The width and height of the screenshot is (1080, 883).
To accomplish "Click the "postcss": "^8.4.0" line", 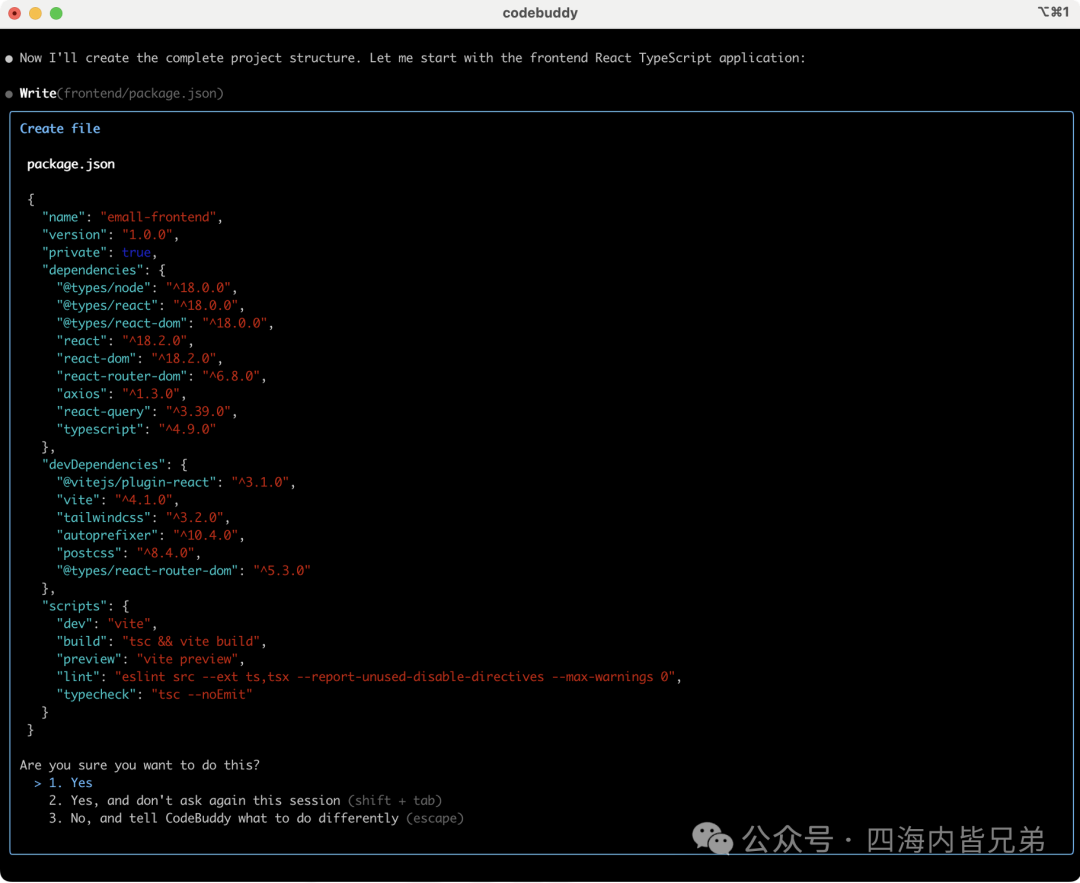I will pyautogui.click(x=129, y=554).
